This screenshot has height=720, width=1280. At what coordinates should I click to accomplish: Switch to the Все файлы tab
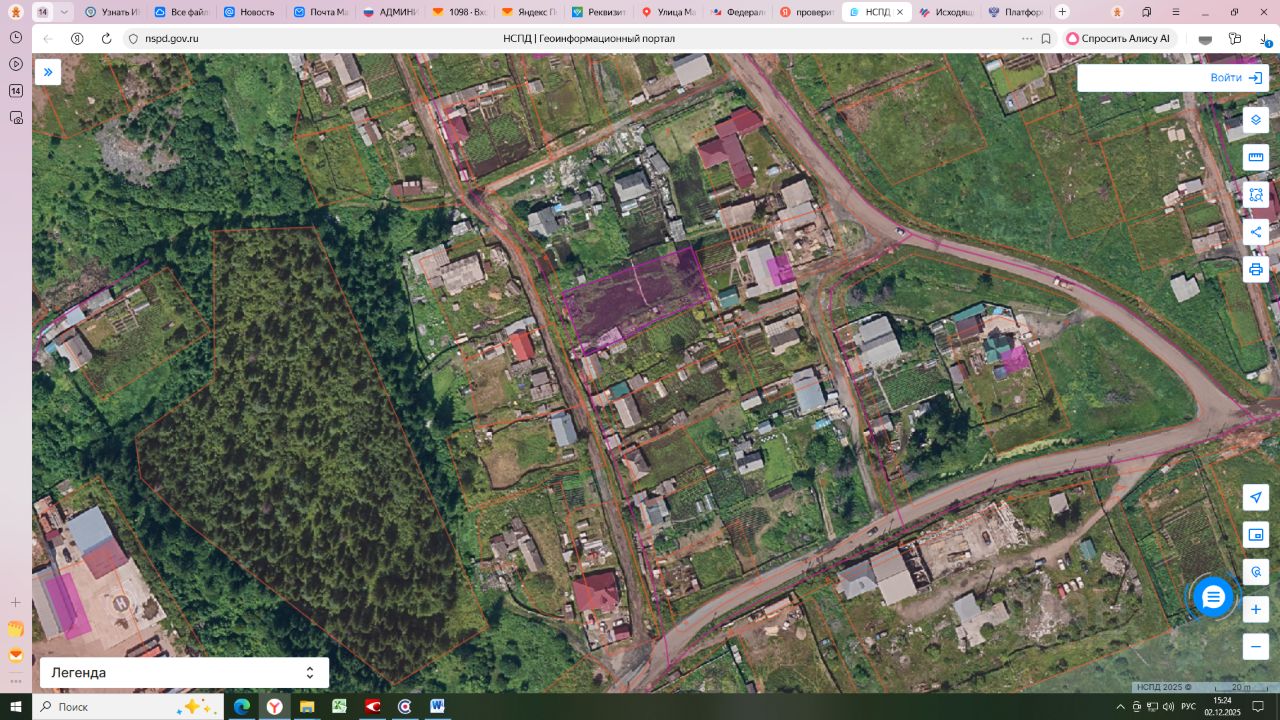click(x=181, y=12)
